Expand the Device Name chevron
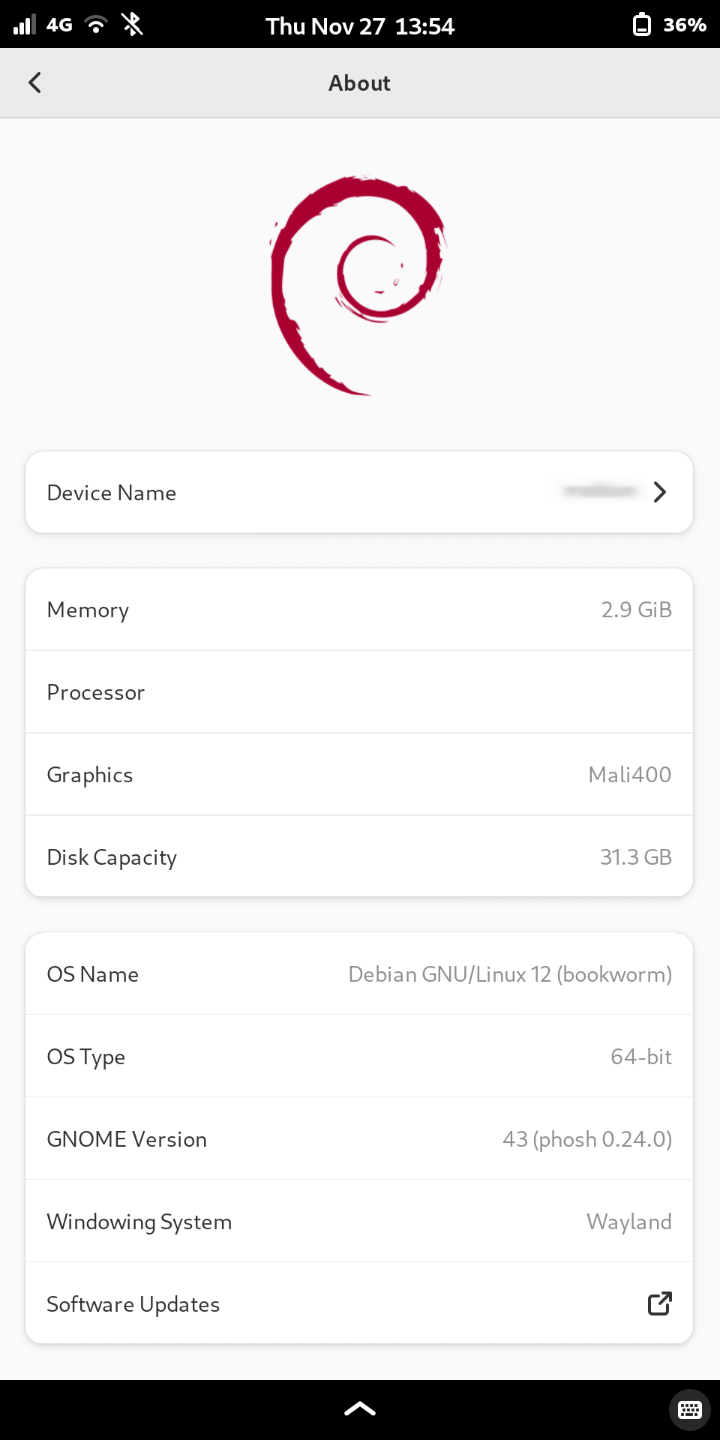Image resolution: width=720 pixels, height=1440 pixels. (659, 492)
